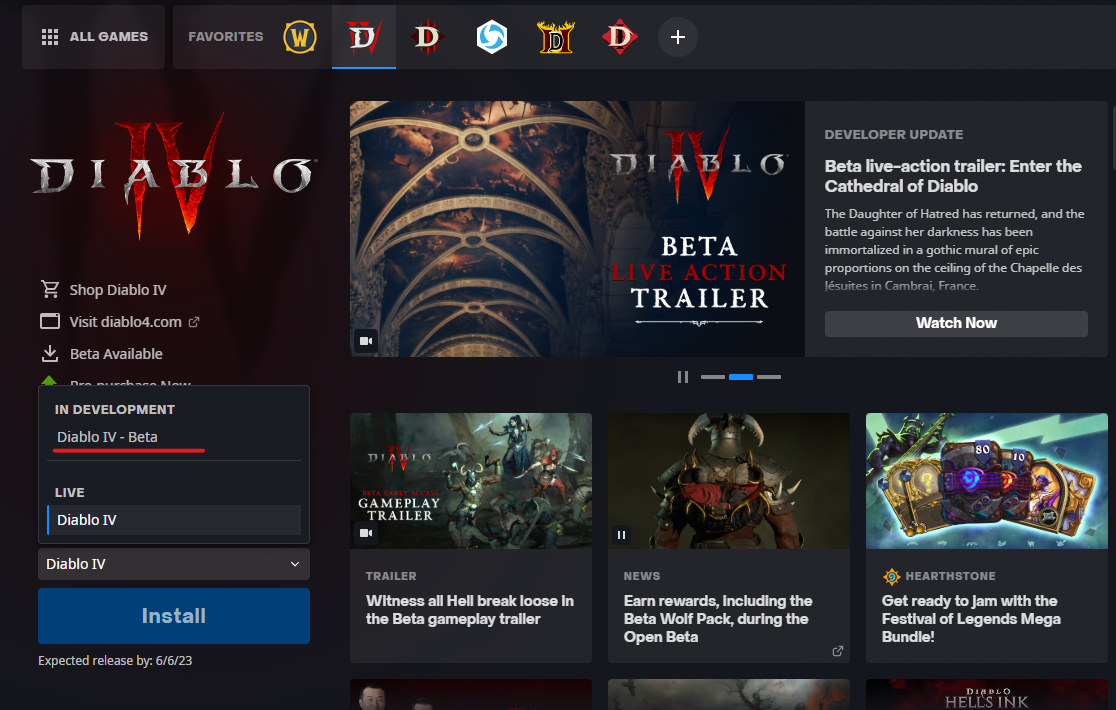
Task: Click the In Development section header
Action: (x=115, y=410)
